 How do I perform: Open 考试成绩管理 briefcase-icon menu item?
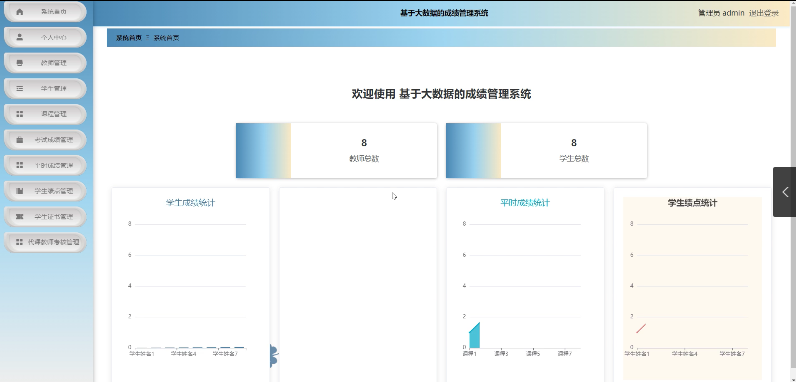[x=45, y=140]
